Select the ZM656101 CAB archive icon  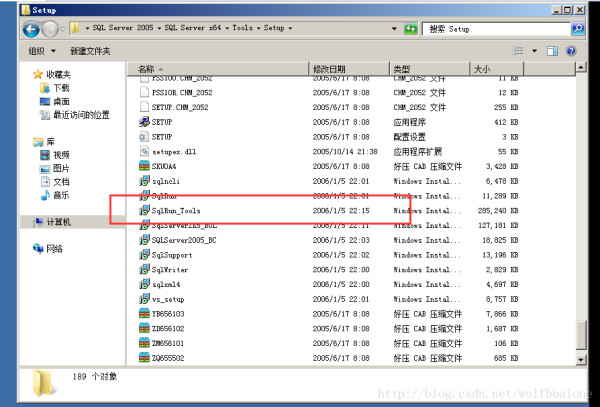tap(144, 343)
